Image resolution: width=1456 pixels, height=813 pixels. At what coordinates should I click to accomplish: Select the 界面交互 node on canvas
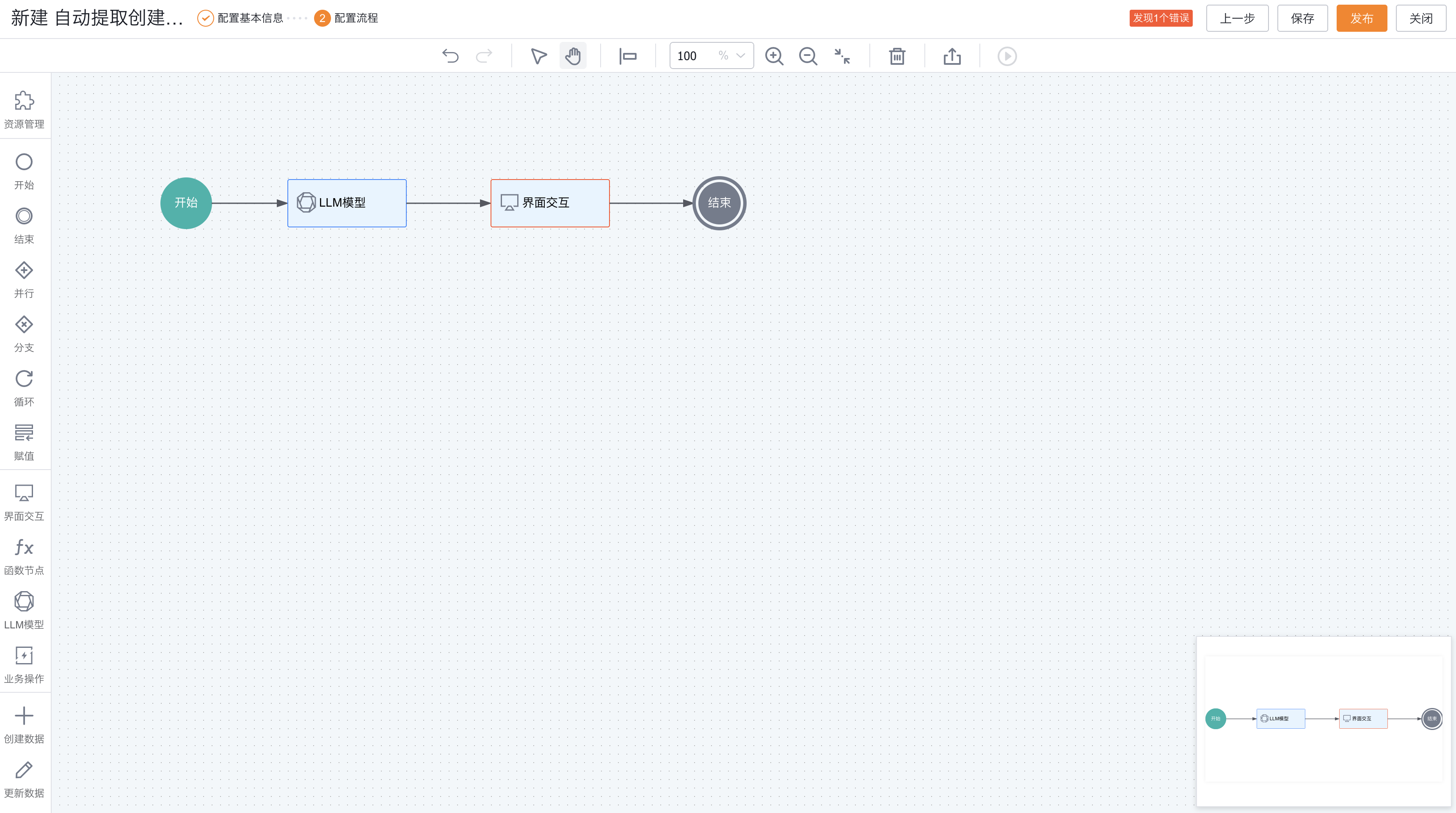(x=549, y=203)
